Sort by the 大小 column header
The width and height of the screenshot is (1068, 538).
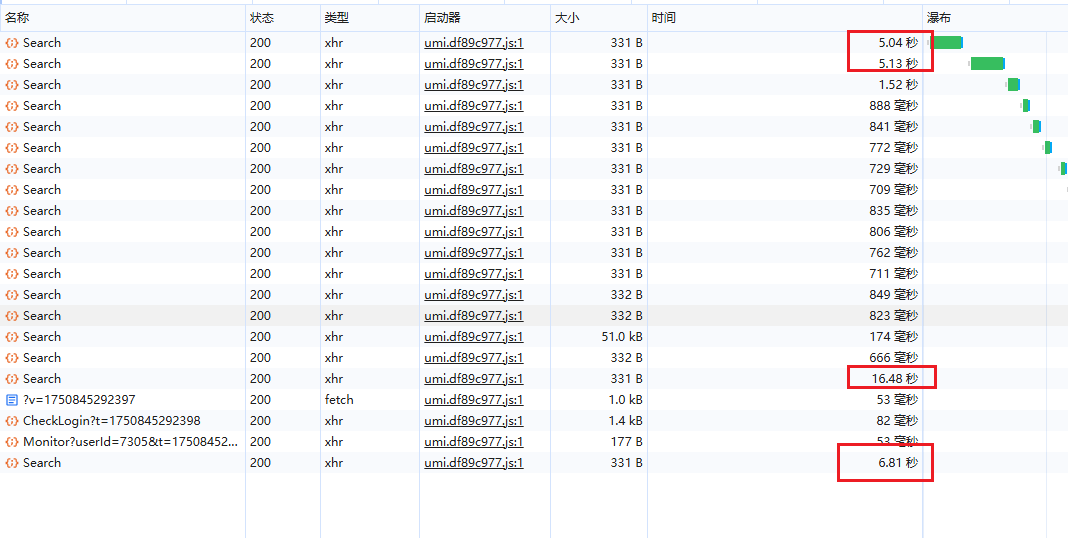[599, 18]
